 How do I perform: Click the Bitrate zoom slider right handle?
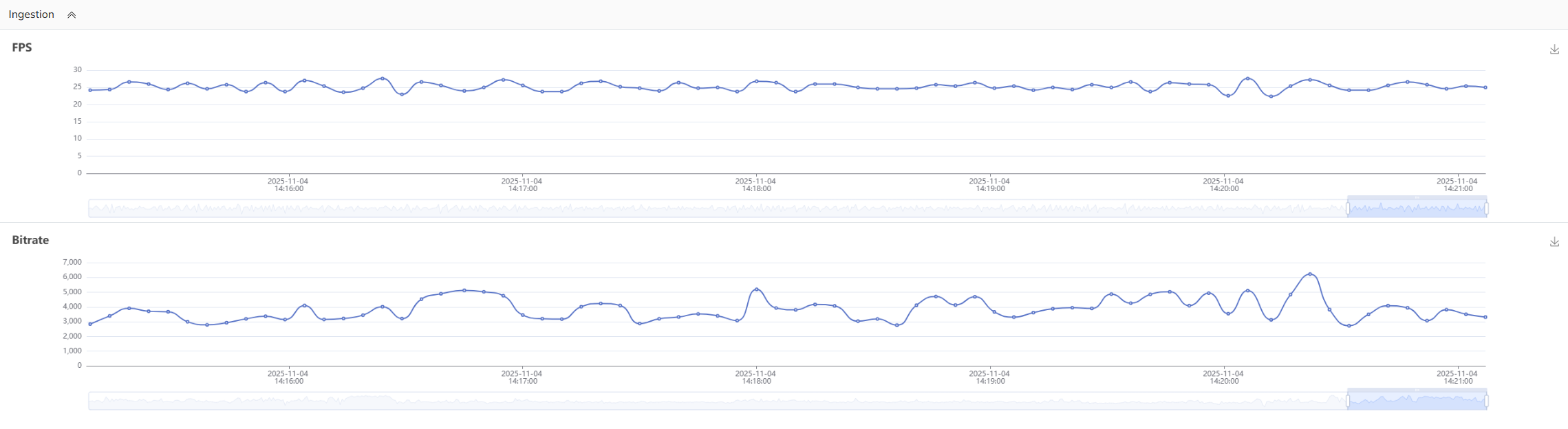[1487, 401]
